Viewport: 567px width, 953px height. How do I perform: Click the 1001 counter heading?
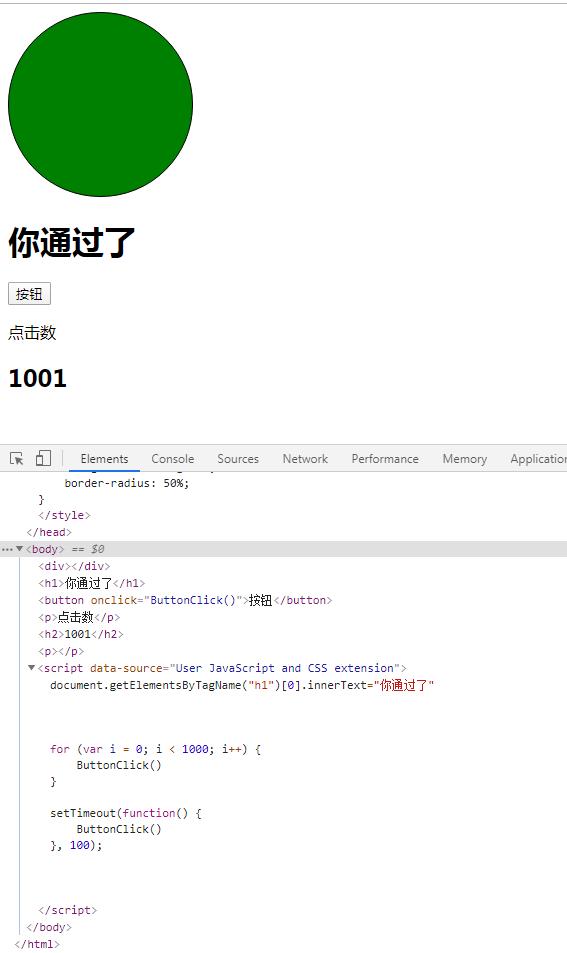(x=37, y=378)
